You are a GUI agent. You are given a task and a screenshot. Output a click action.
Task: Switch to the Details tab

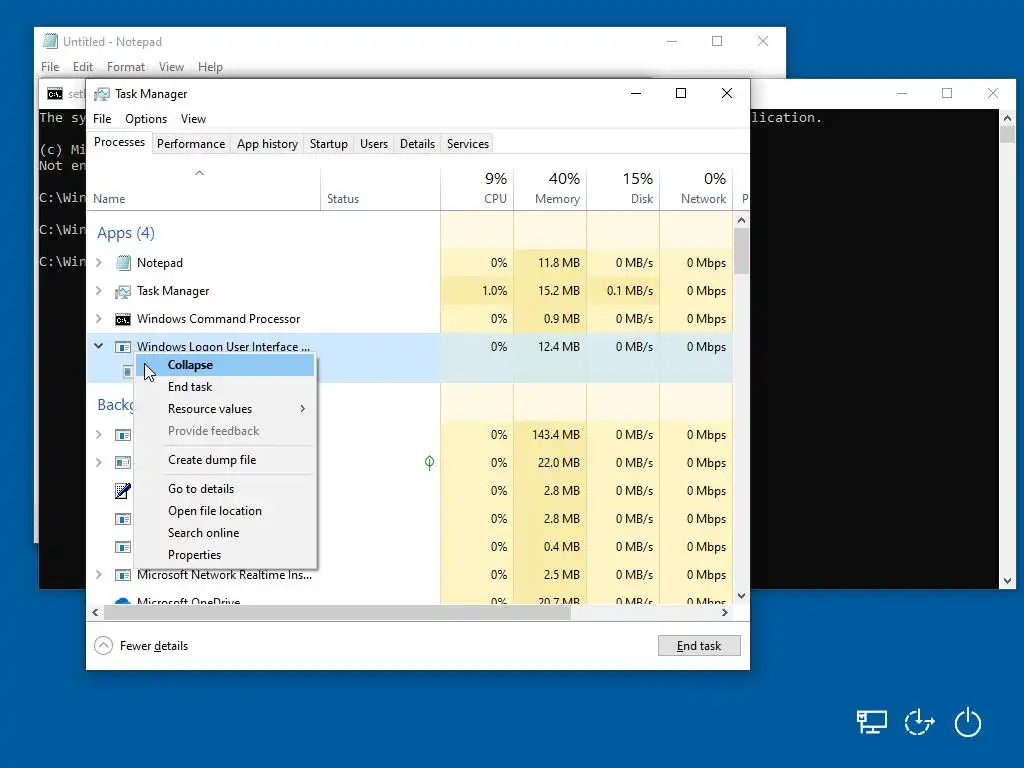(417, 144)
